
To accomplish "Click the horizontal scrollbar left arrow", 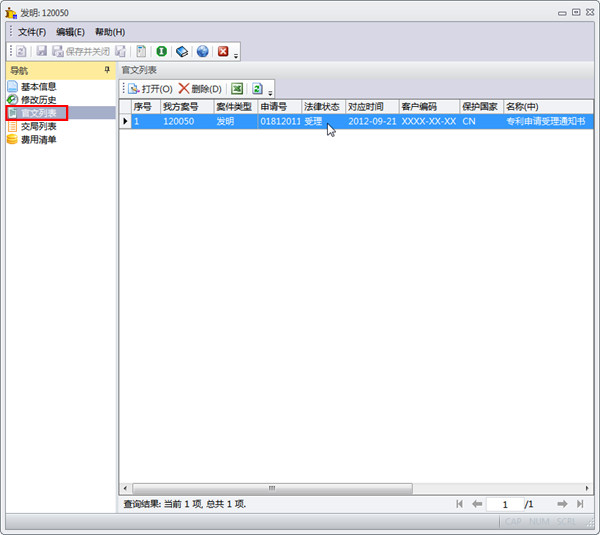I will [125, 488].
